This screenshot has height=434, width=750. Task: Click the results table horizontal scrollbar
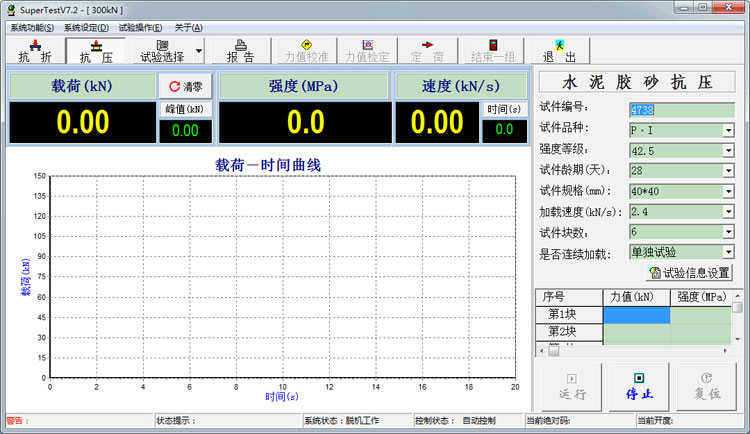[x=636, y=350]
